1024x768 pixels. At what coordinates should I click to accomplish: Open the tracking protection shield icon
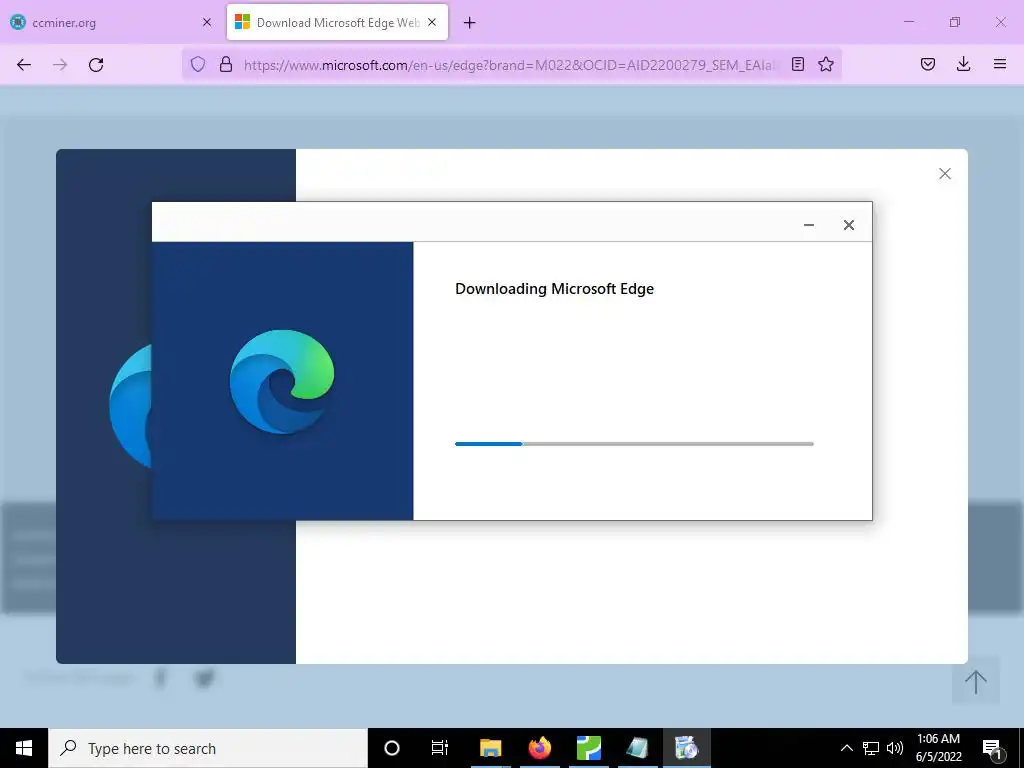[x=198, y=64]
